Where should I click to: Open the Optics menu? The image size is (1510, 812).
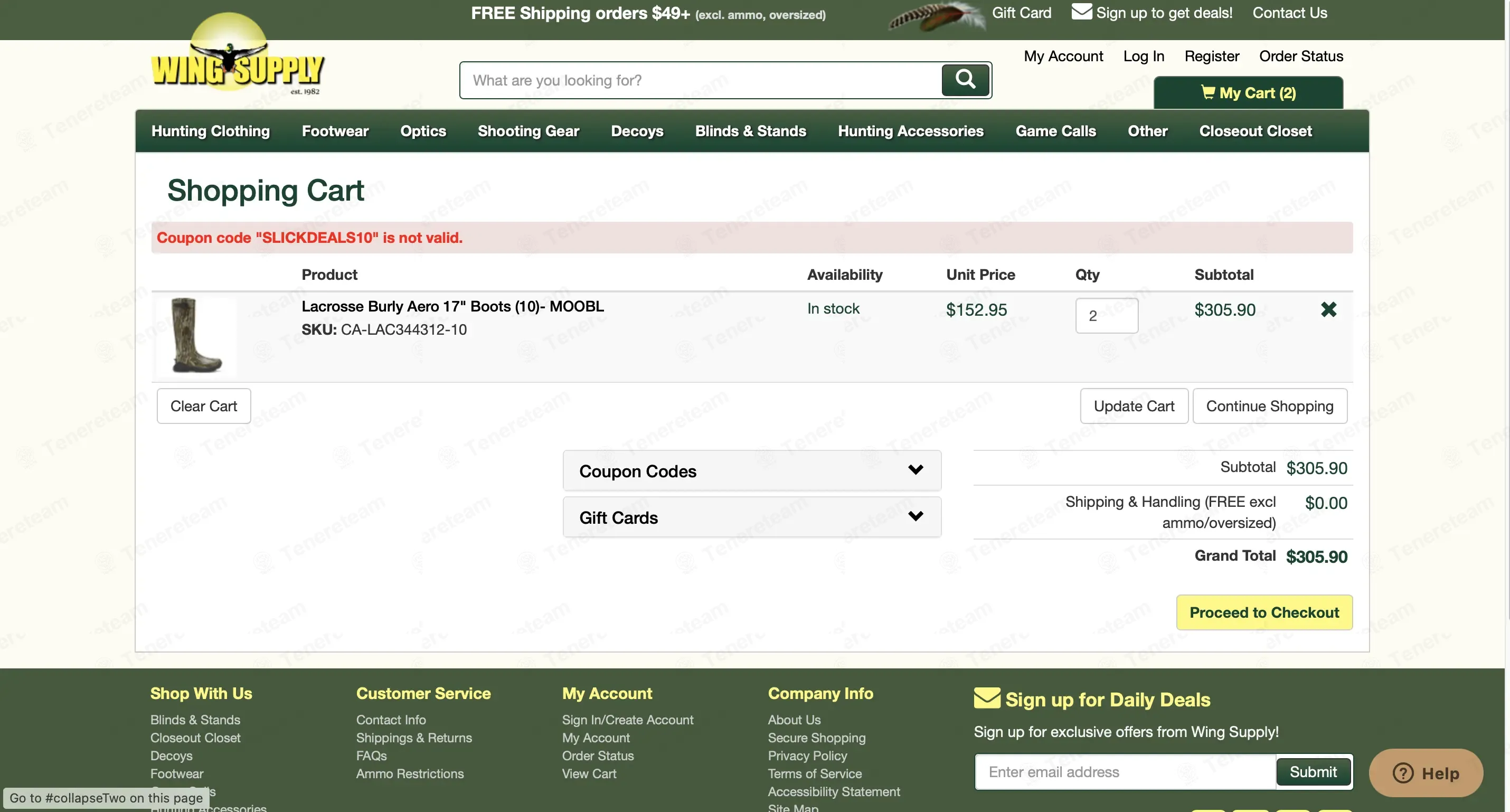click(423, 131)
